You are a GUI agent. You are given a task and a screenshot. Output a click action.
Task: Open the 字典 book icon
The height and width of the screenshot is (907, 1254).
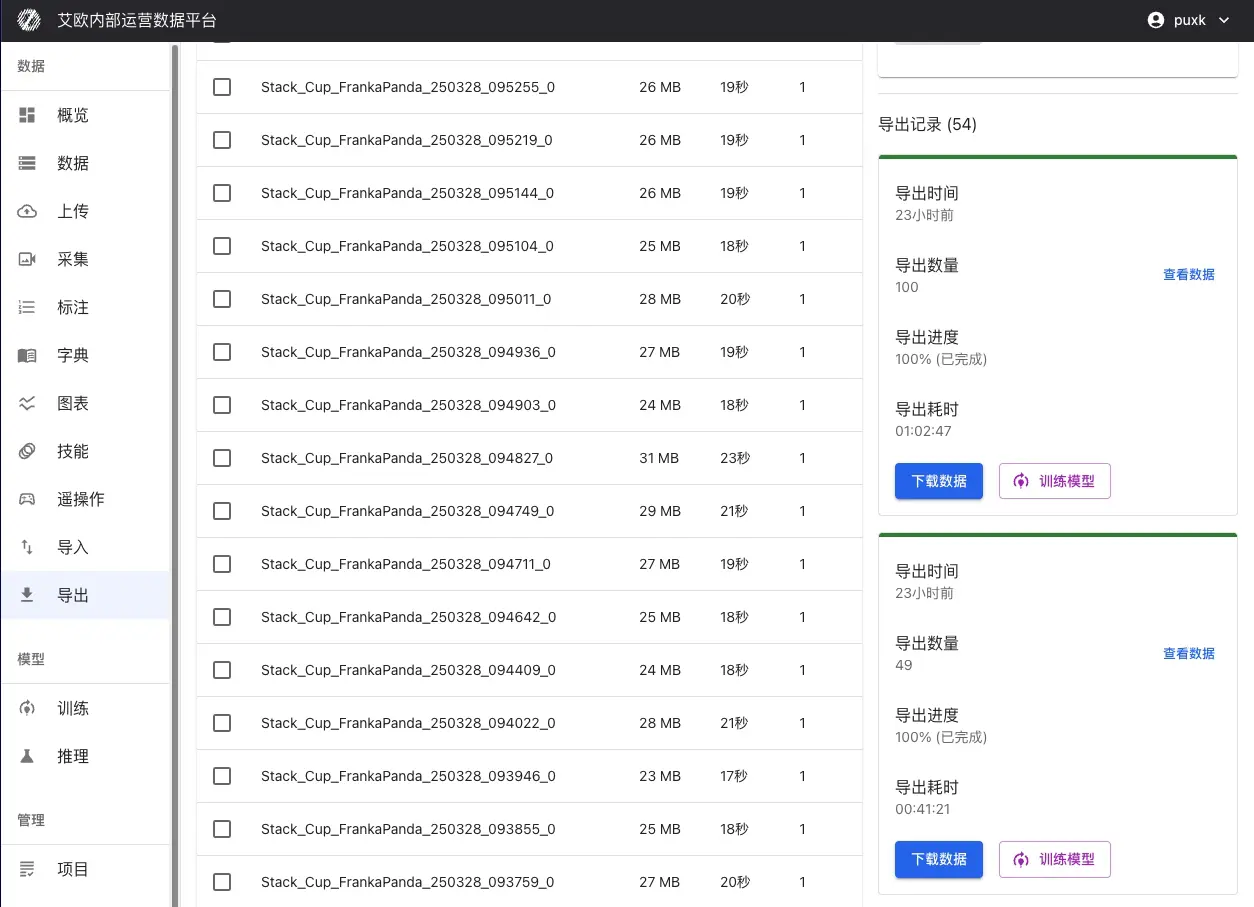(x=28, y=355)
